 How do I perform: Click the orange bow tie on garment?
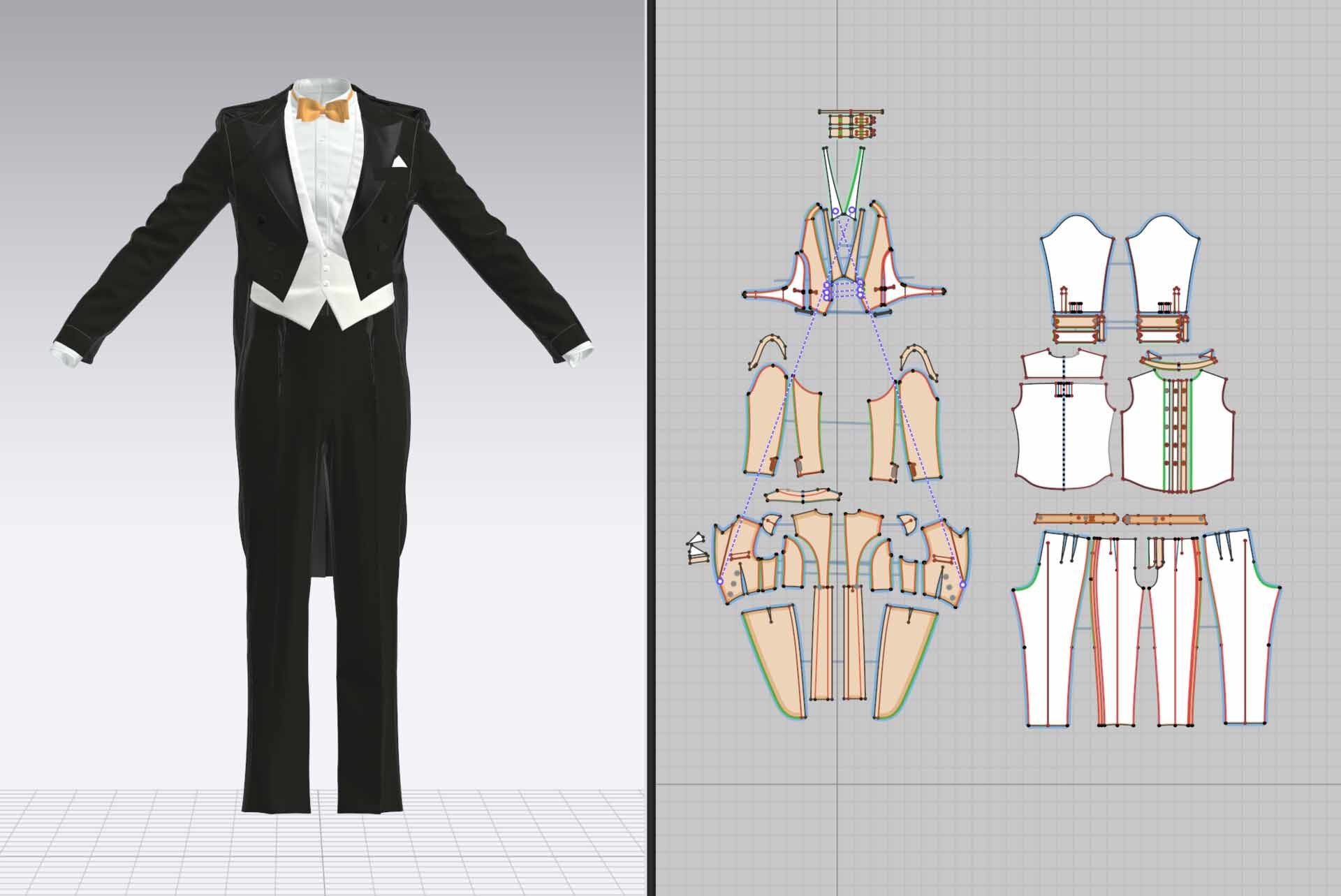click(323, 110)
